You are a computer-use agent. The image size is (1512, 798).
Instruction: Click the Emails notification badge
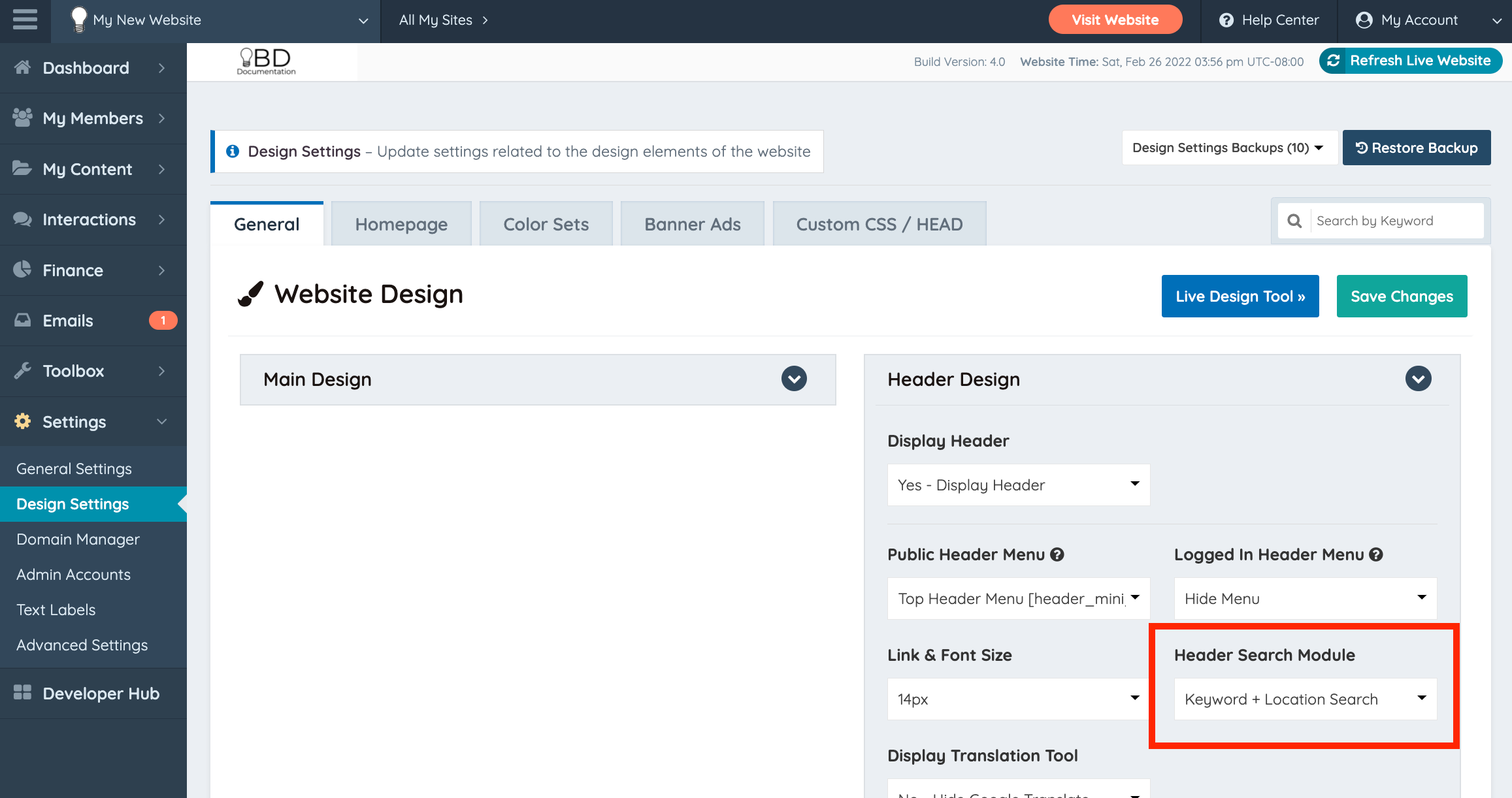click(163, 320)
